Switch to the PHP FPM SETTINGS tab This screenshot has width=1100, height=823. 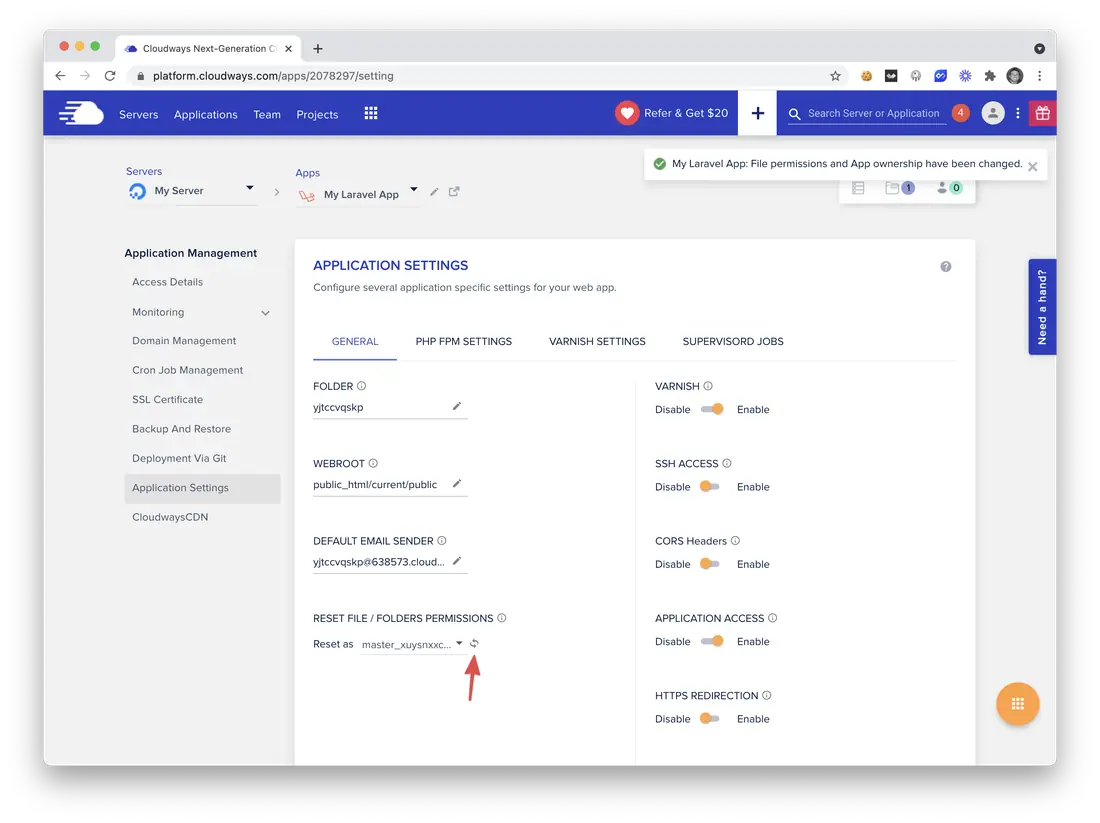[464, 341]
